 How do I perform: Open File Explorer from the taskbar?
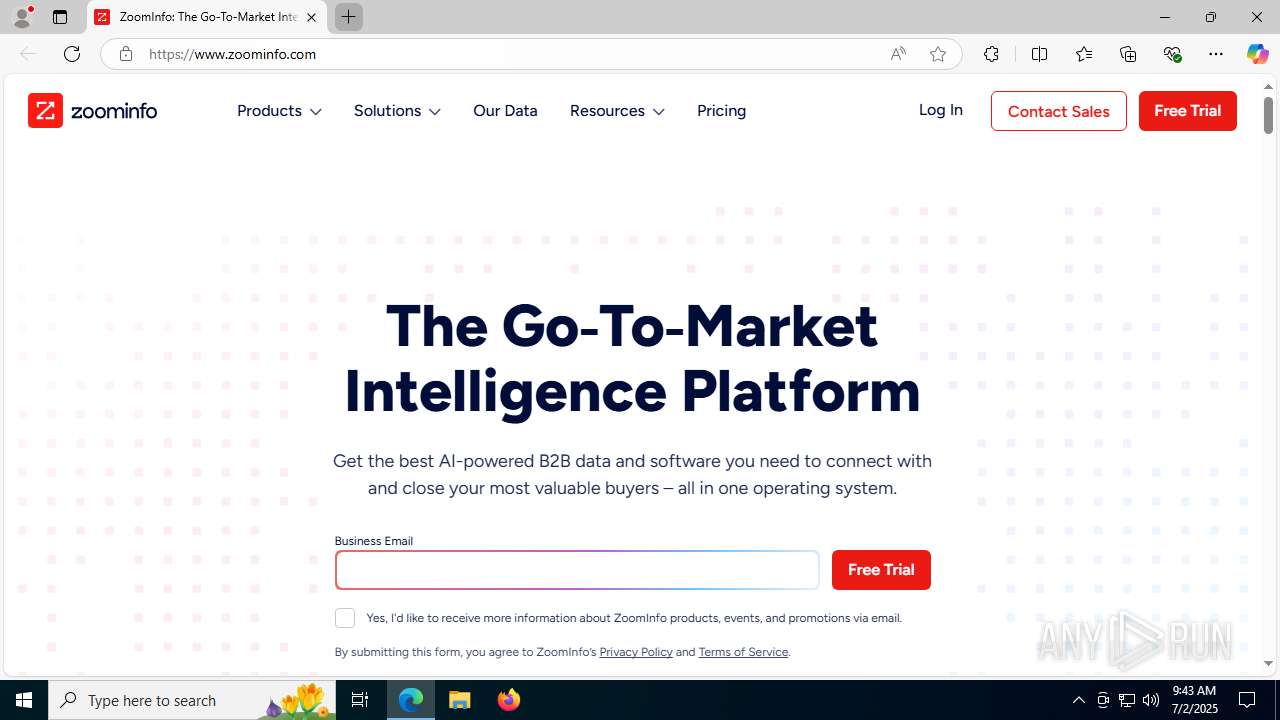click(459, 700)
